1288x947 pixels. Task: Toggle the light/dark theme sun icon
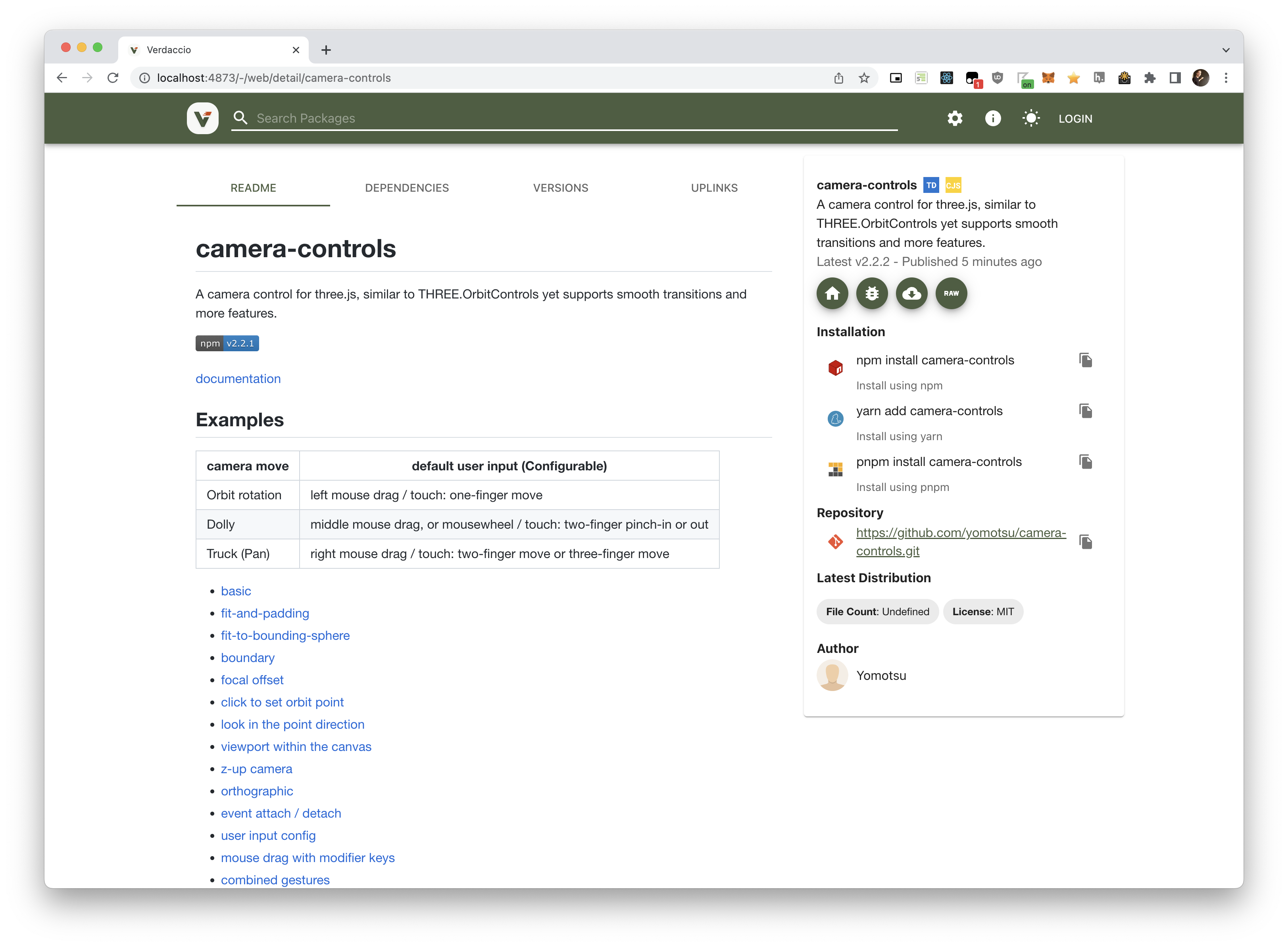pyautogui.click(x=1031, y=119)
